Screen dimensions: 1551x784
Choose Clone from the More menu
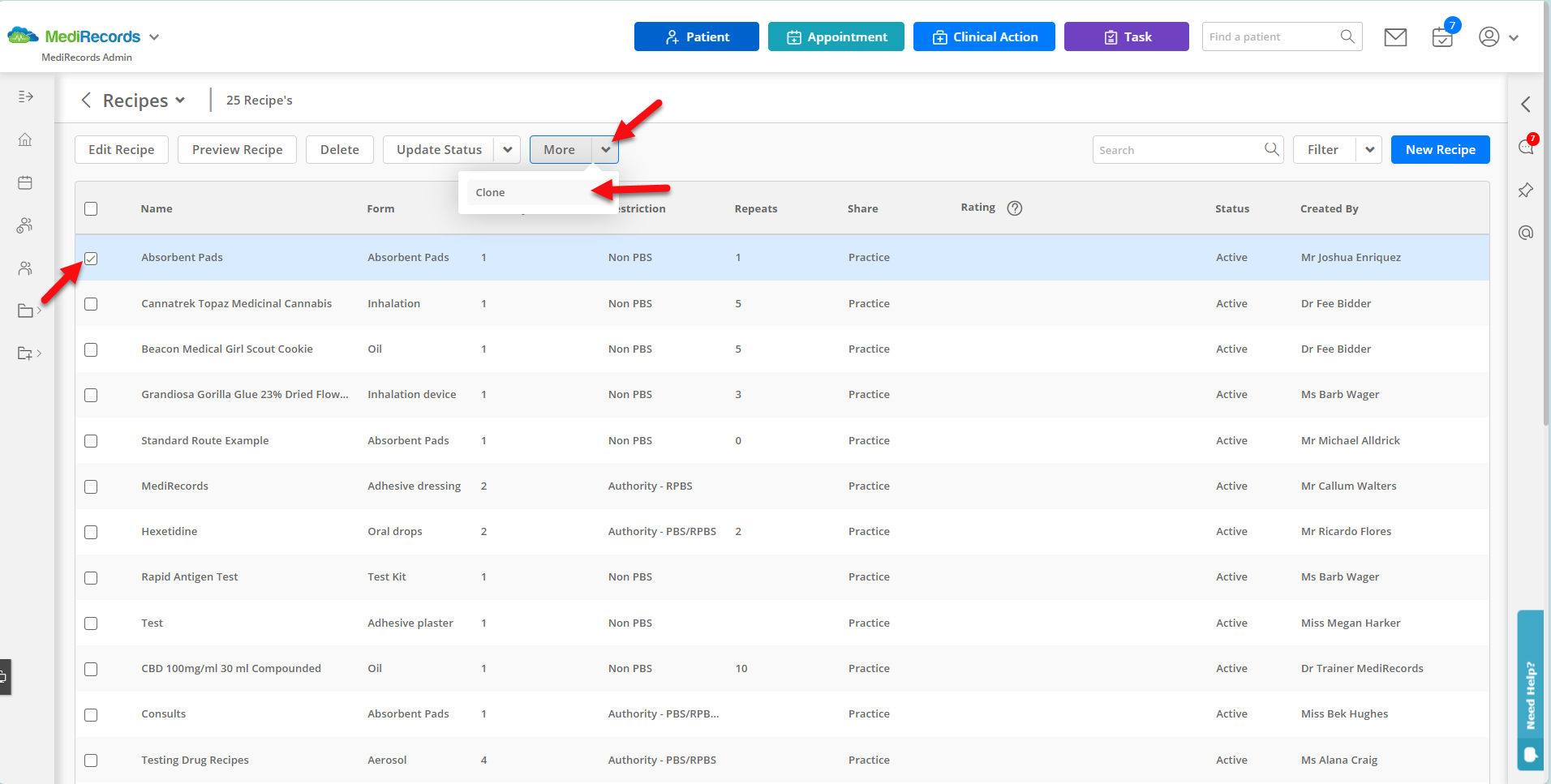pyautogui.click(x=538, y=192)
